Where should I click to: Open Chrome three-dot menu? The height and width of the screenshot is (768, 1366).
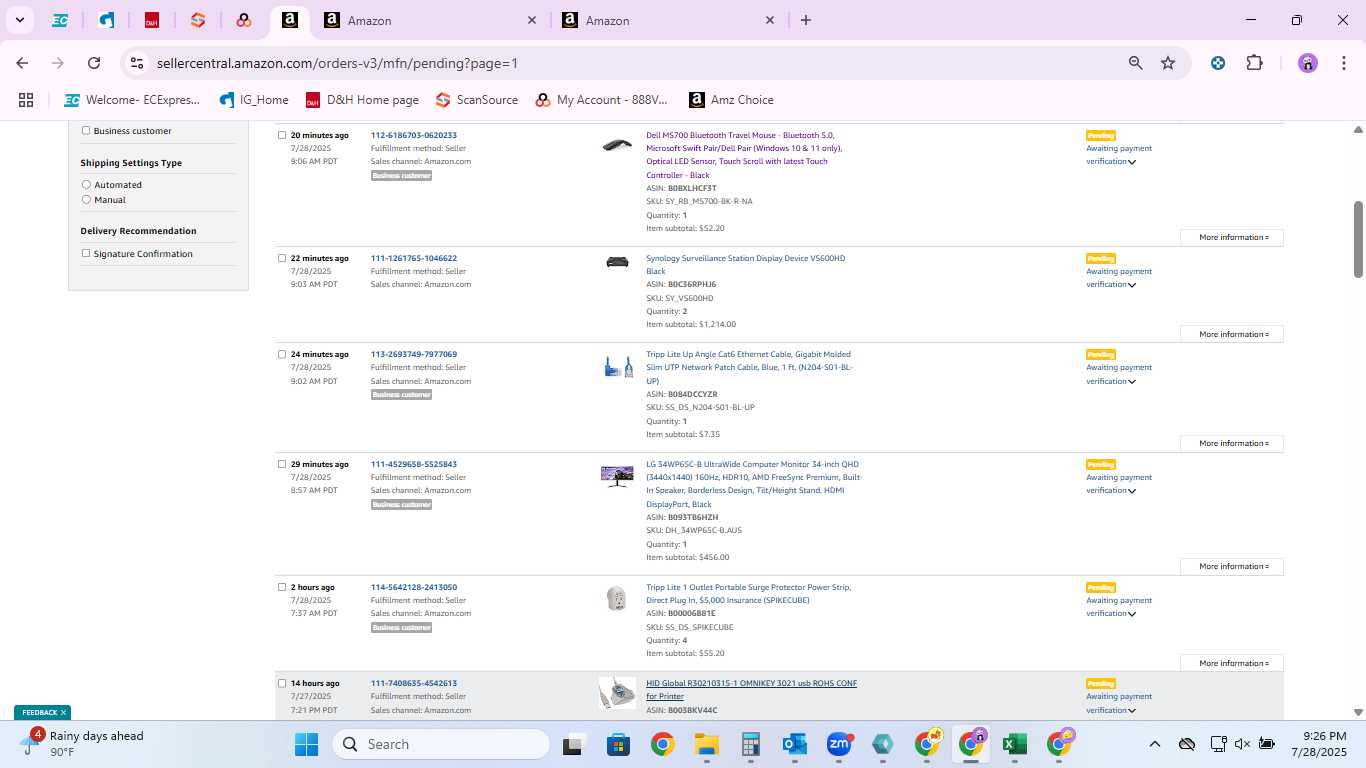click(x=1342, y=63)
